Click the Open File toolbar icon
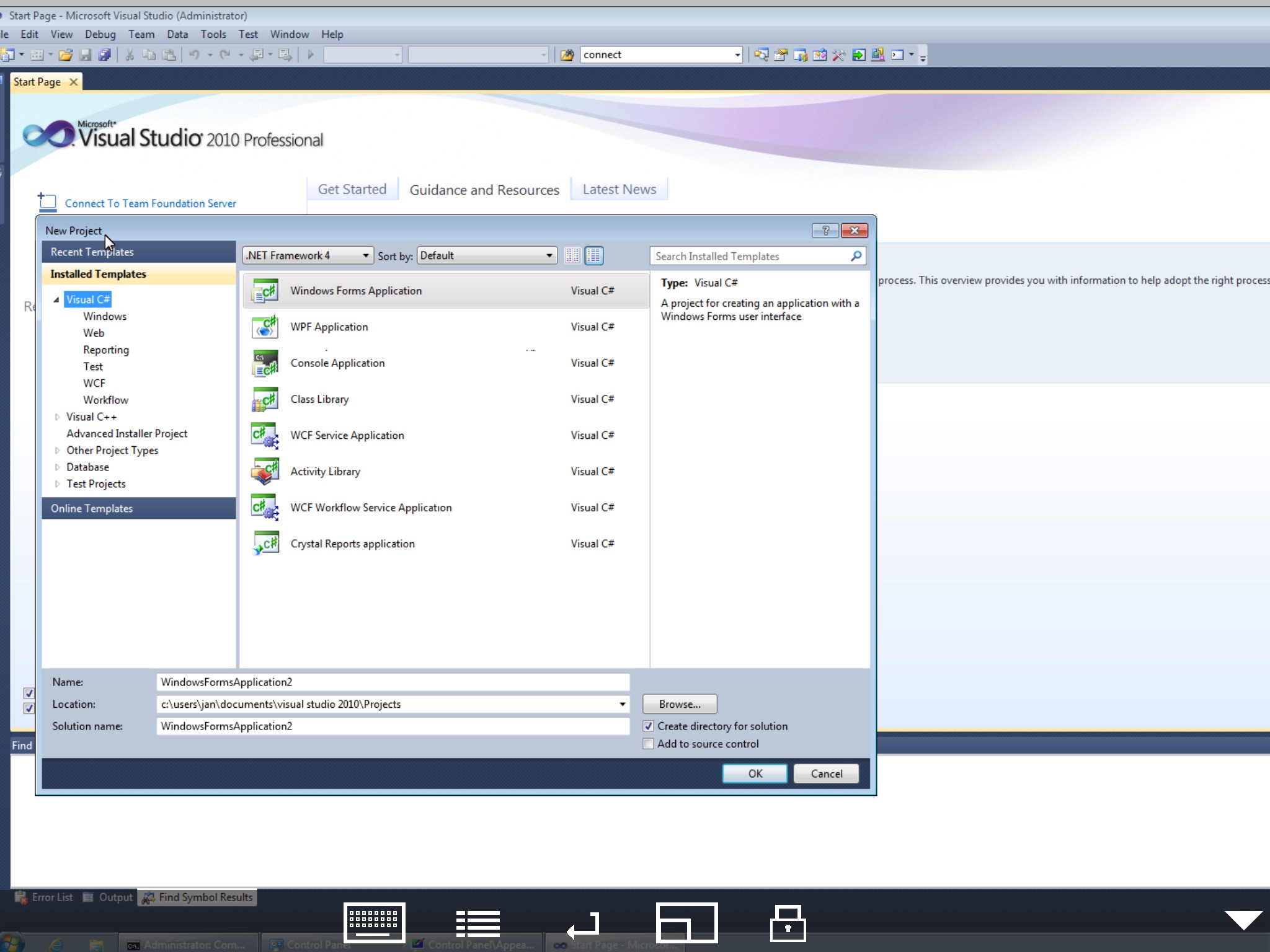The image size is (1270, 952). click(66, 55)
